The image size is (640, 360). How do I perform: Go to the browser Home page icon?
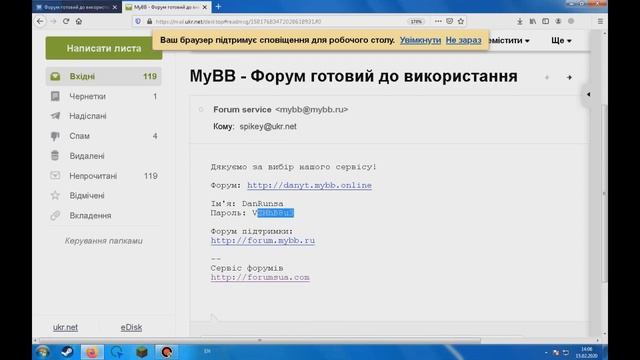[x=79, y=21]
